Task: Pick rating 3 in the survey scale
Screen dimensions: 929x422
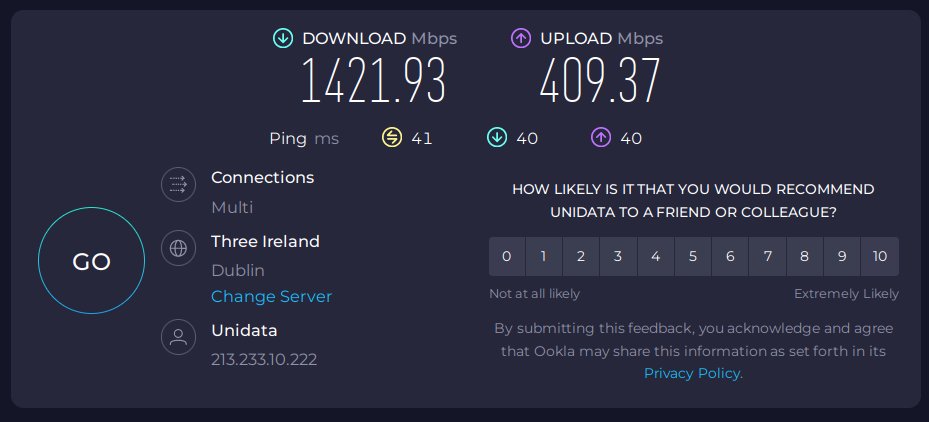Action: 618,256
